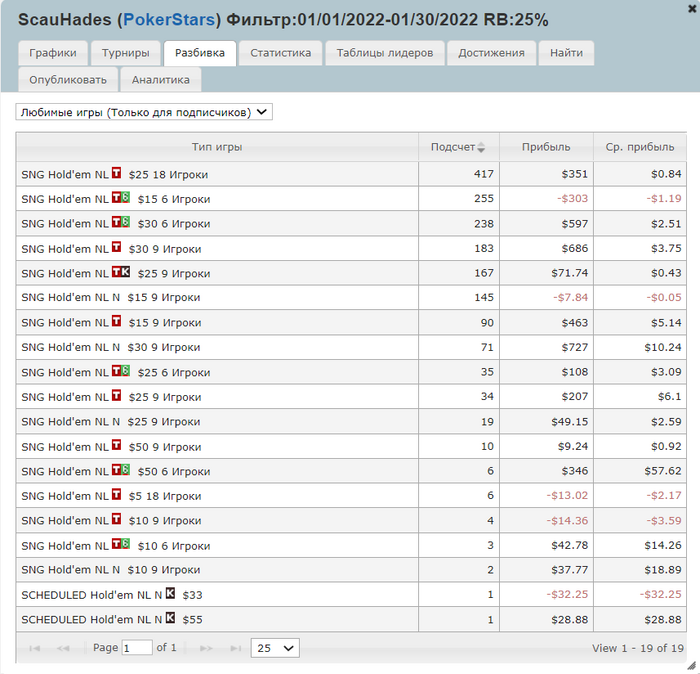Click the average profit cell $10.24
The image size is (700, 674).
click(640, 347)
